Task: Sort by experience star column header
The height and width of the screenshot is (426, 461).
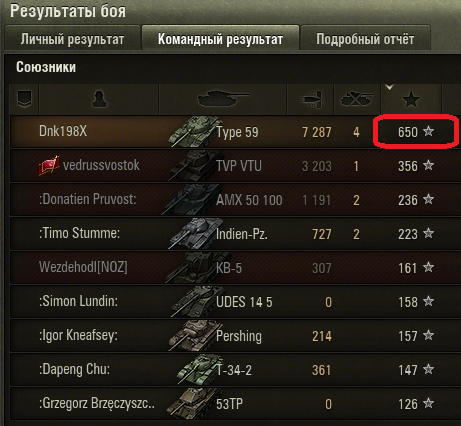Action: click(x=411, y=99)
